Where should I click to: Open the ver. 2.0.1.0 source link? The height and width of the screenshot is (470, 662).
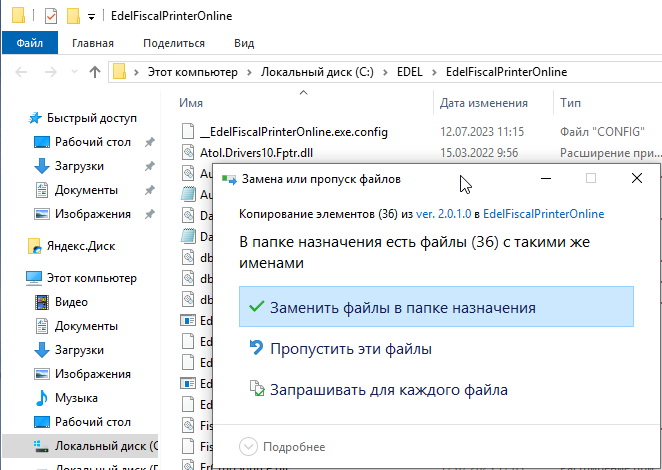[443, 214]
